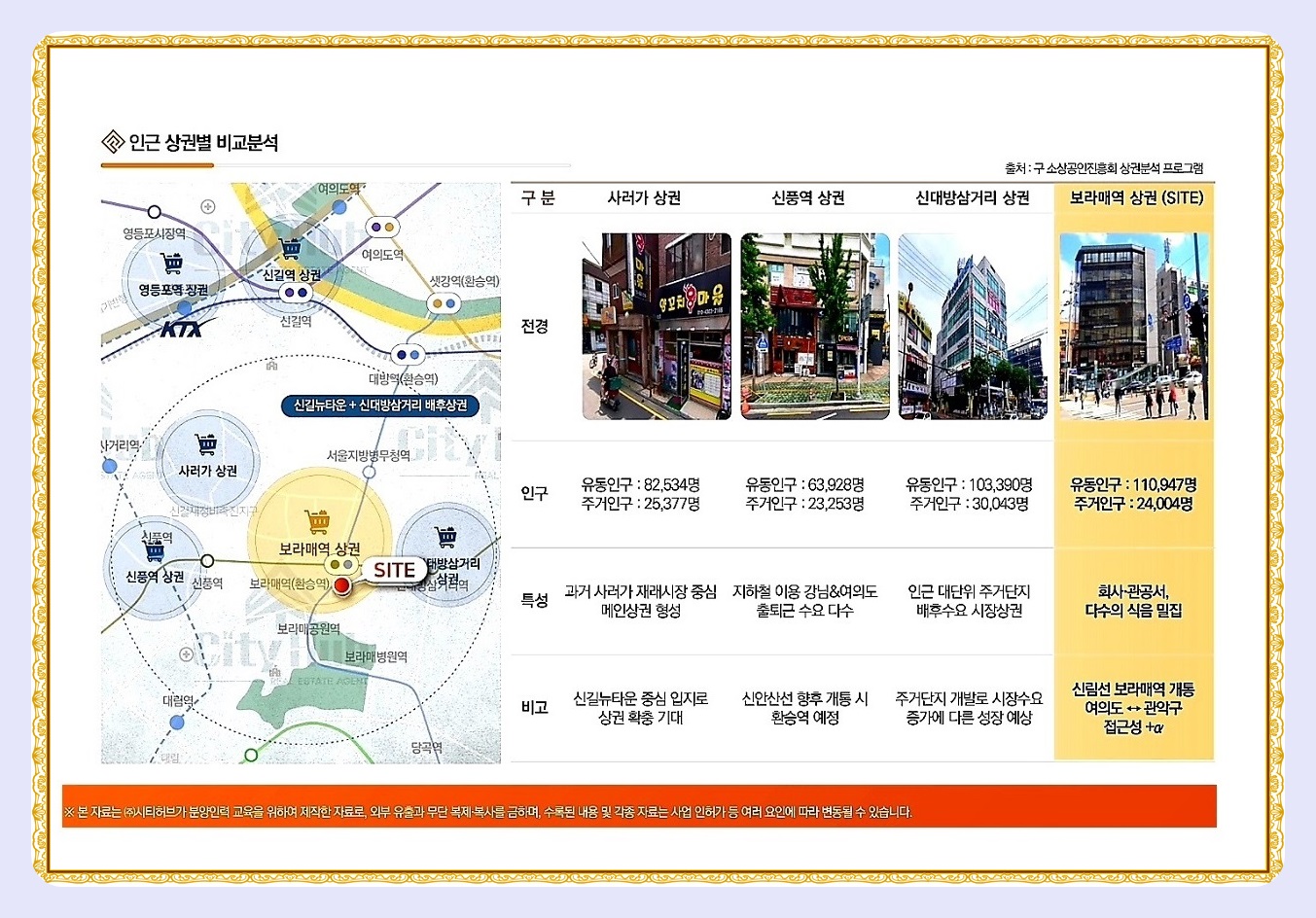
Task: Click the 신안산선 향후 개통 시 note
Action: (805, 698)
